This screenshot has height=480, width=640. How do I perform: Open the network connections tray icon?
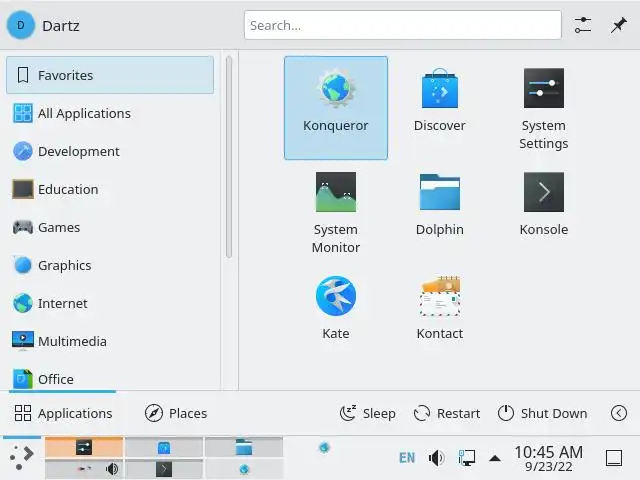[x=467, y=458]
